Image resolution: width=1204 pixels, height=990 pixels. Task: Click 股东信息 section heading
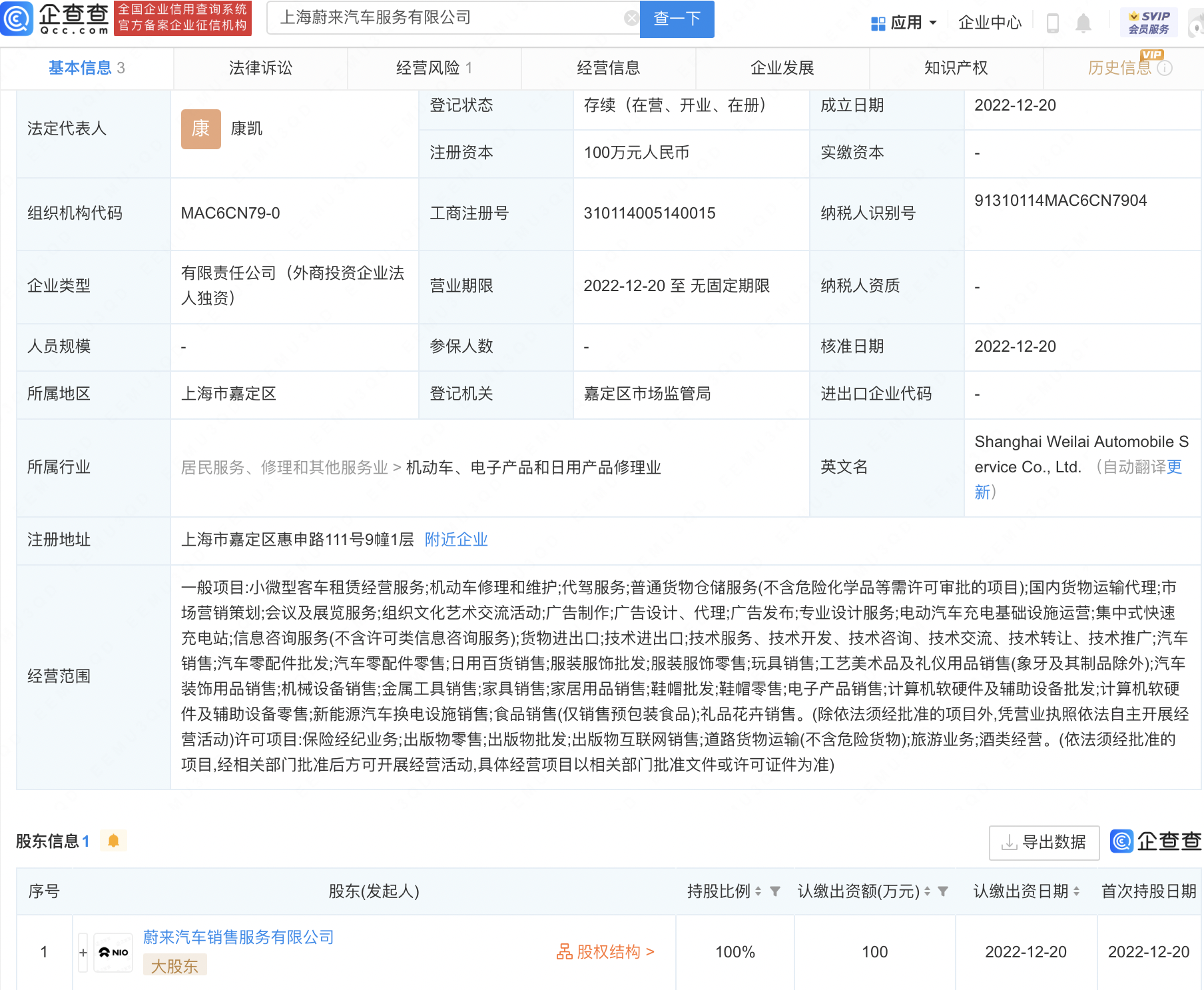(x=47, y=841)
